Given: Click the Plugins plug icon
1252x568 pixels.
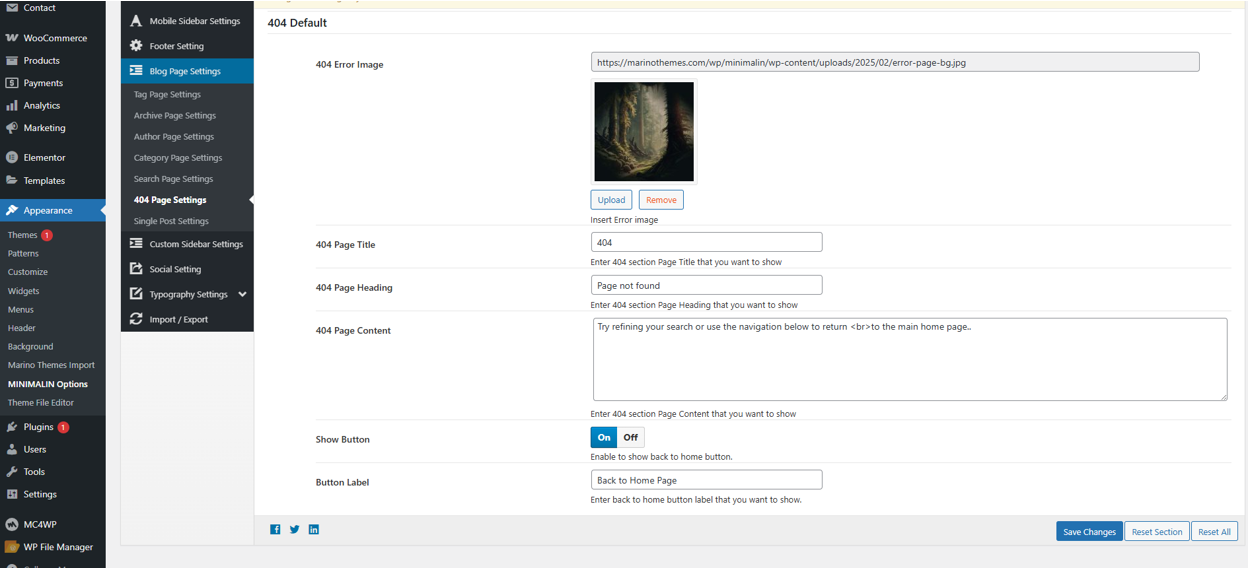Looking at the screenshot, I should 12,427.
